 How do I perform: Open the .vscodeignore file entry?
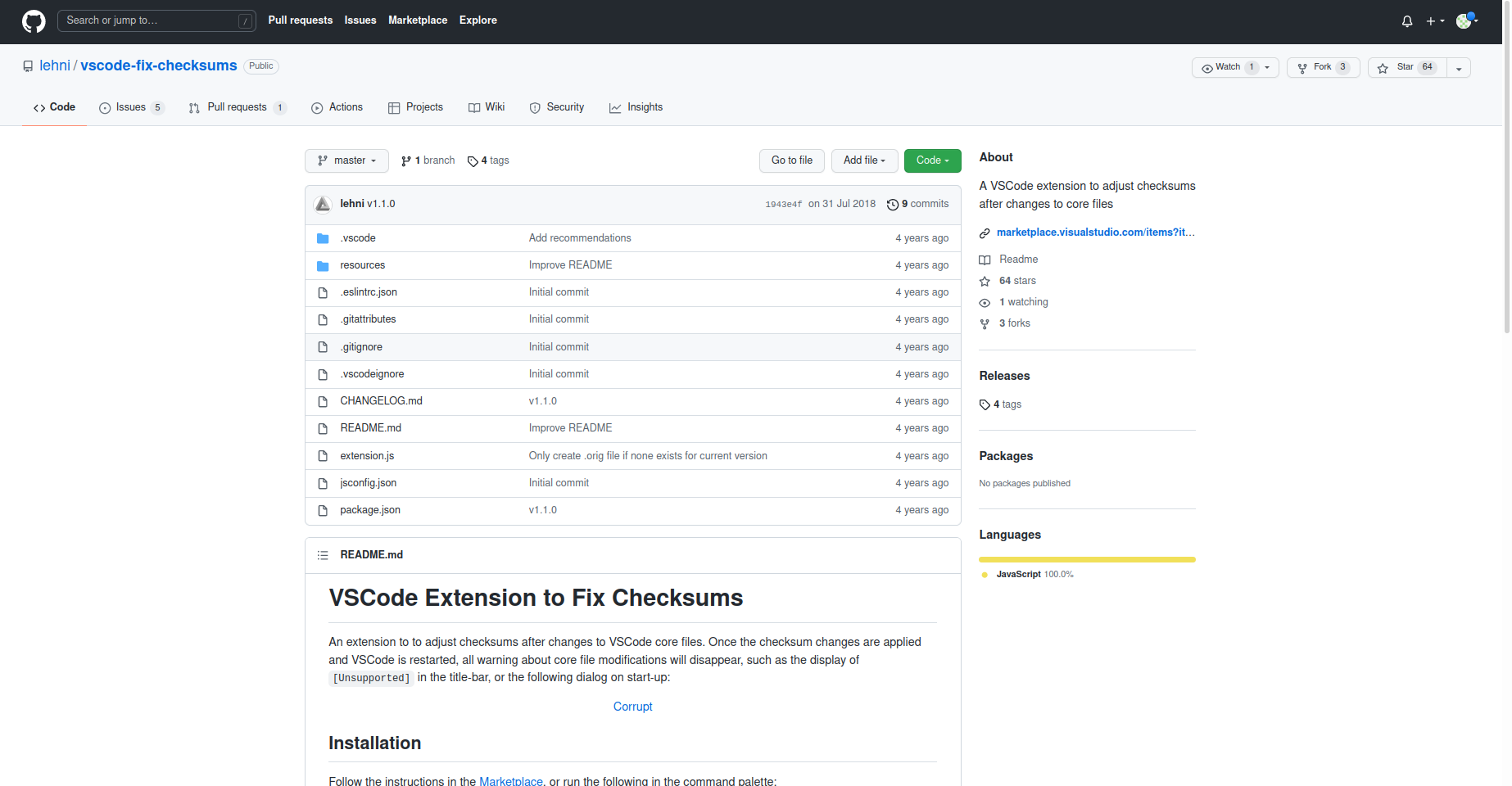[x=372, y=374]
